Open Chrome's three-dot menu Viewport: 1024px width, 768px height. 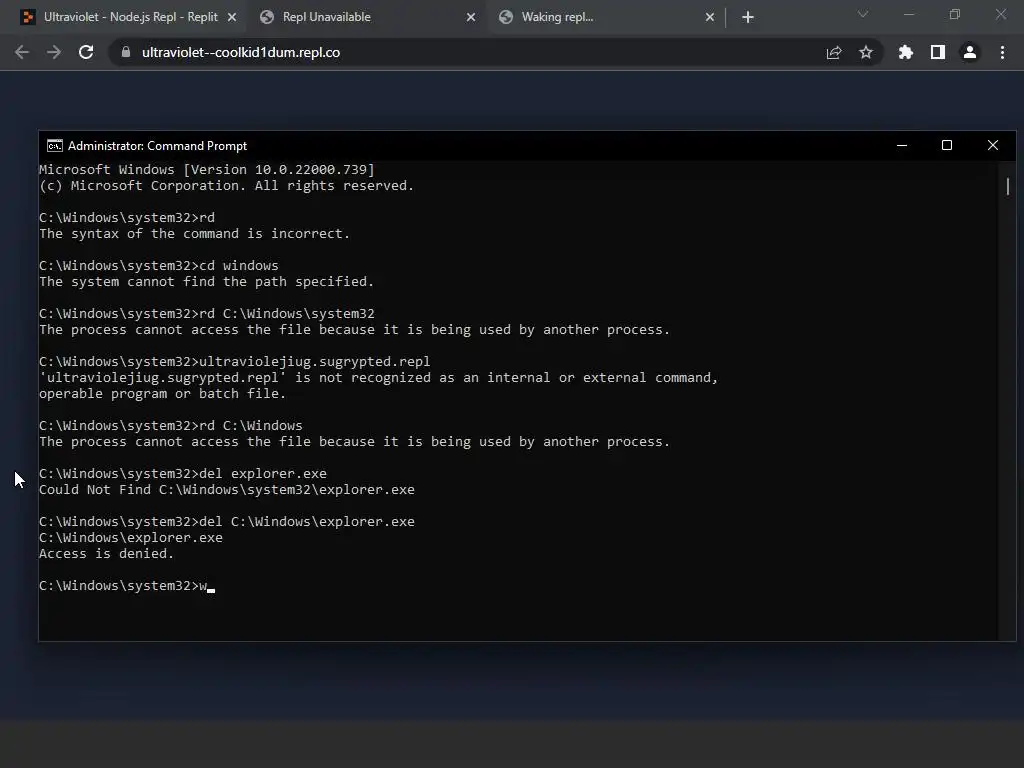click(x=1002, y=52)
